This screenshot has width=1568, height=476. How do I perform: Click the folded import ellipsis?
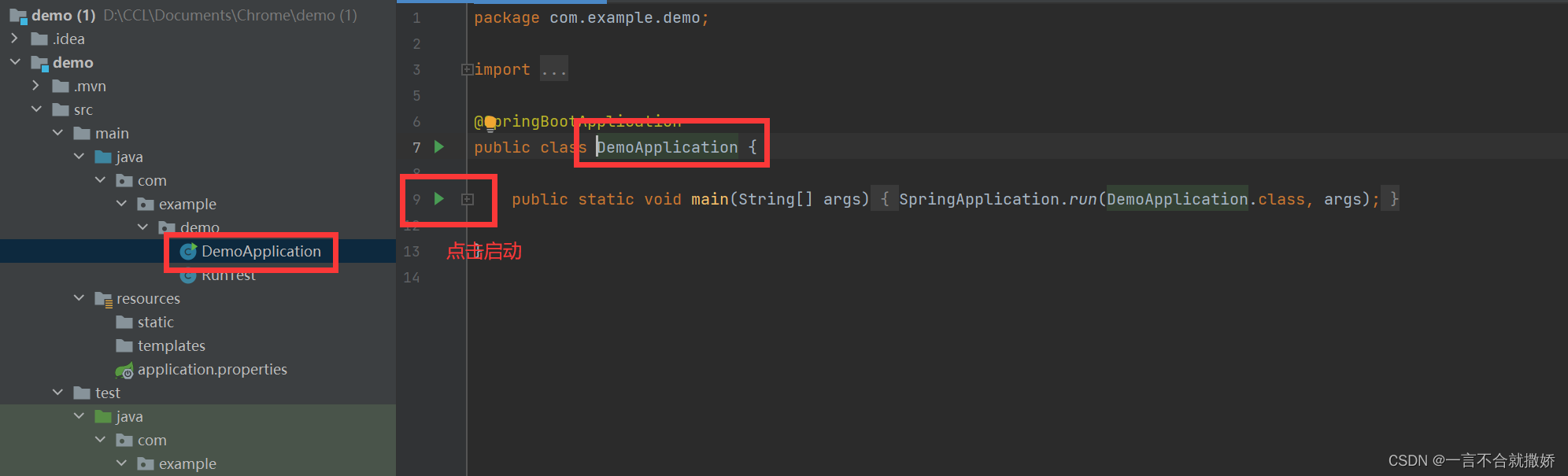554,69
